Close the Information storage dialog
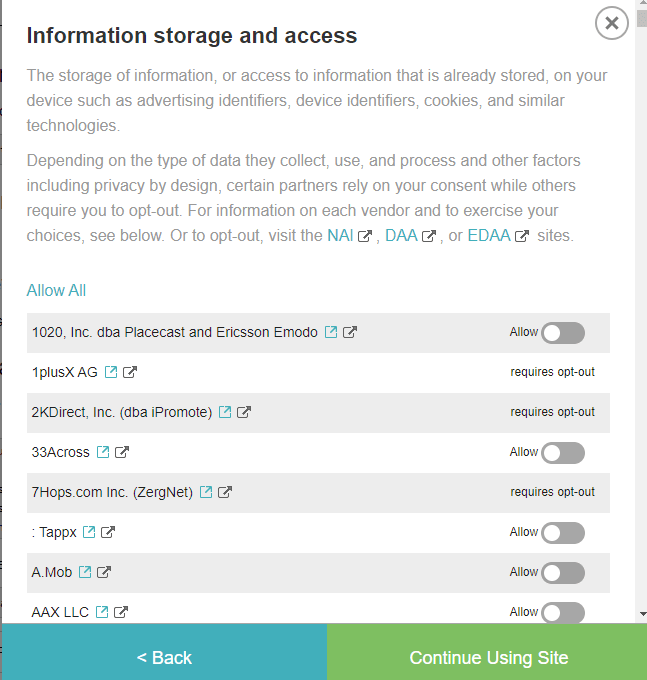 coord(611,23)
